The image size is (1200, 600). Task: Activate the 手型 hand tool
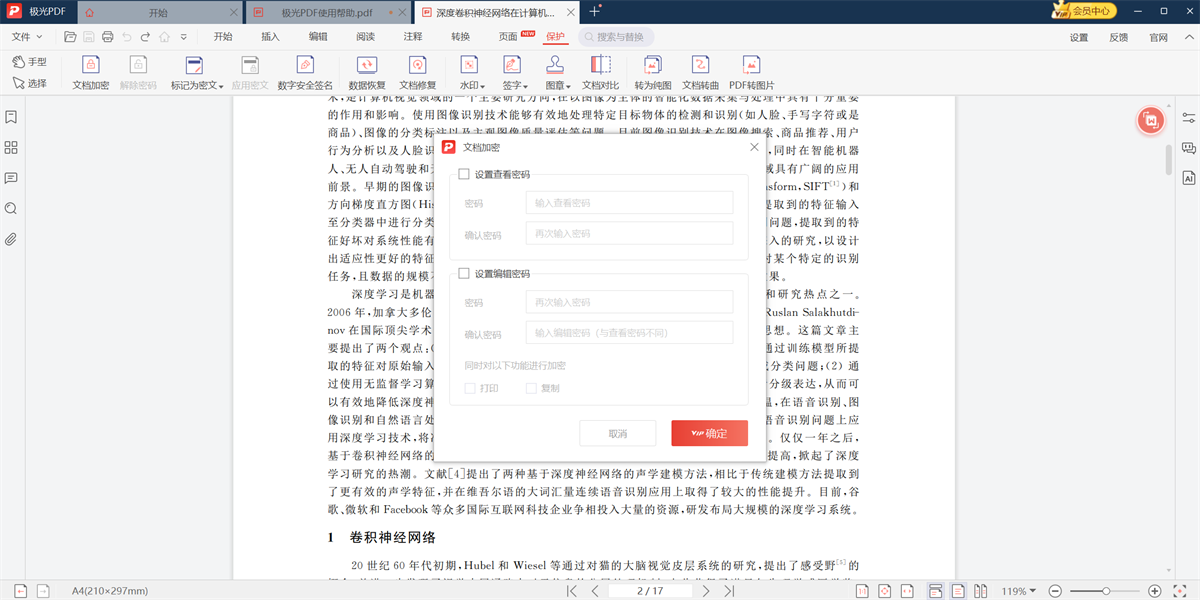30,60
